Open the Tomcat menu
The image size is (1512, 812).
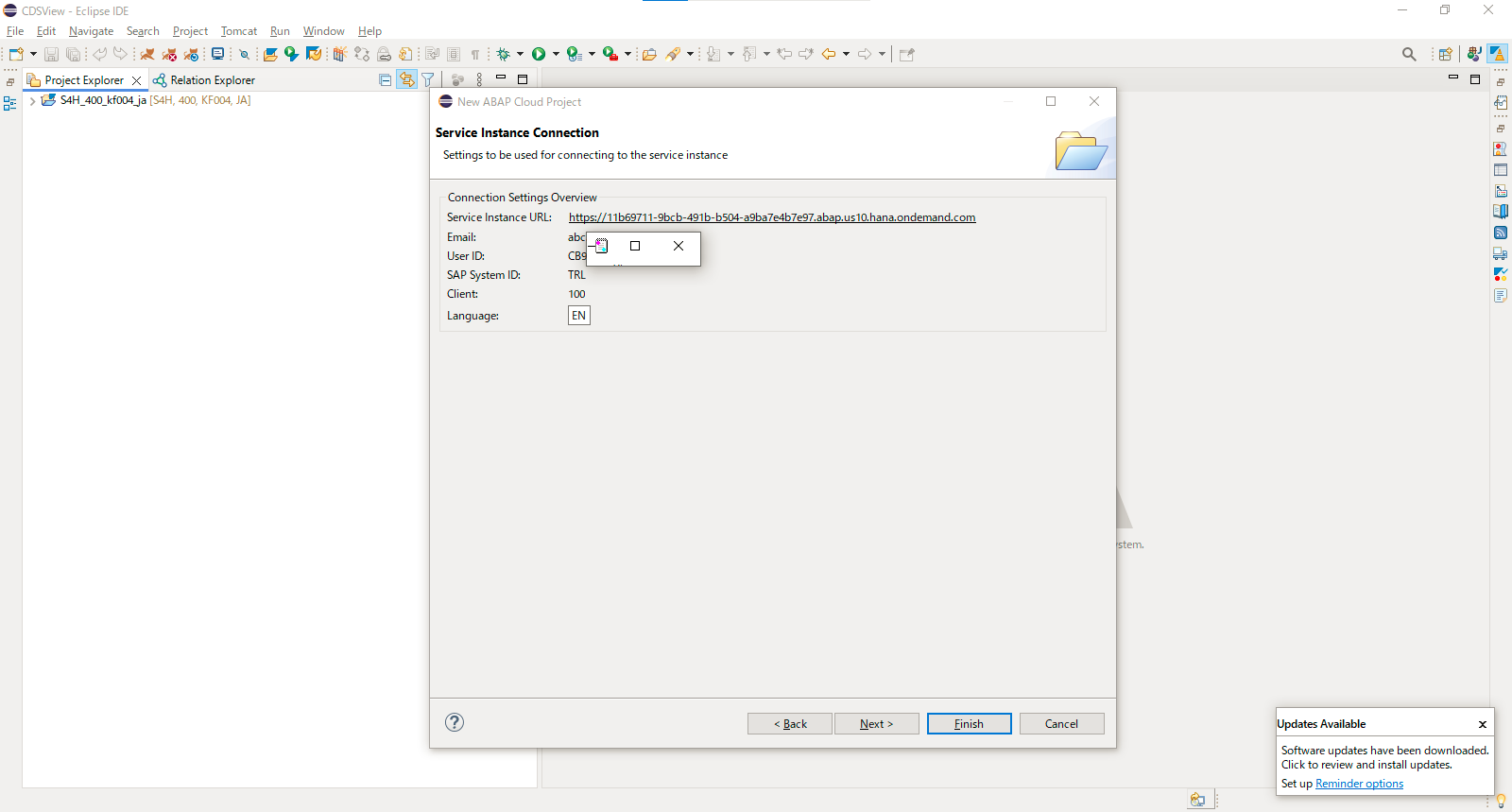[239, 31]
